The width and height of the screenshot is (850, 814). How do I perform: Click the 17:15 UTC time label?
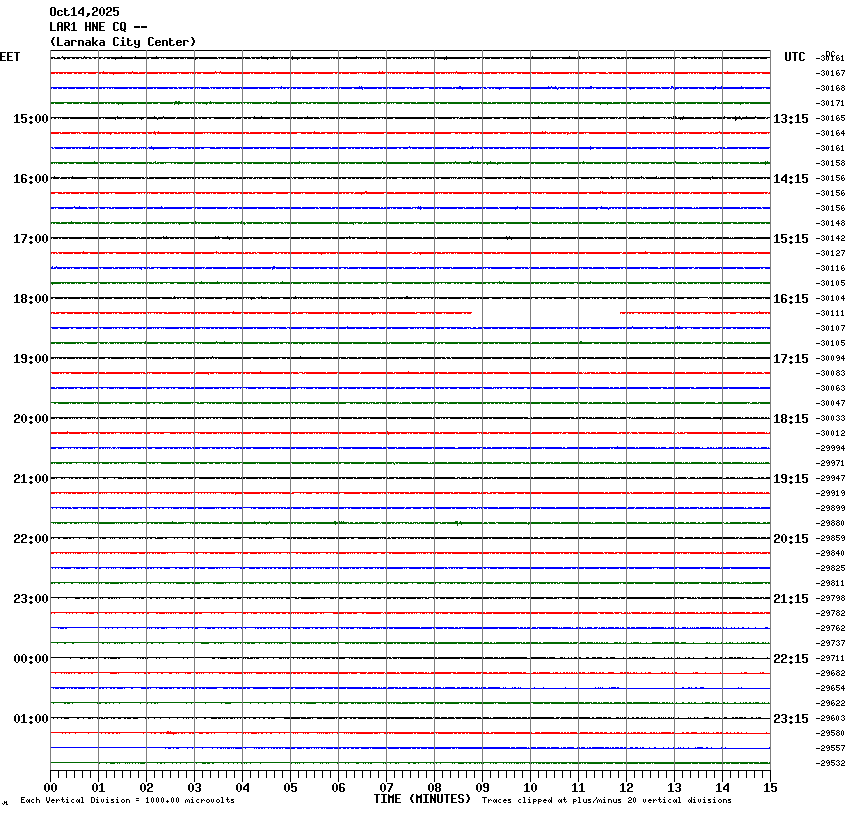pyautogui.click(x=791, y=359)
